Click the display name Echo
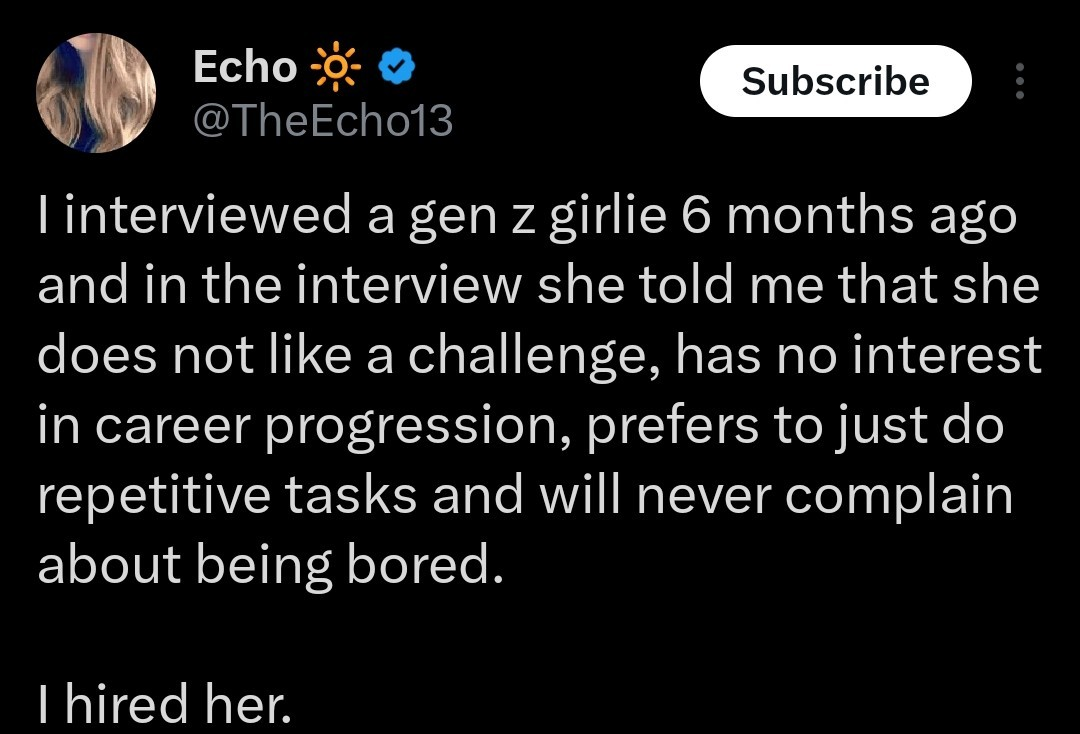The height and width of the screenshot is (734, 1080). [244, 67]
